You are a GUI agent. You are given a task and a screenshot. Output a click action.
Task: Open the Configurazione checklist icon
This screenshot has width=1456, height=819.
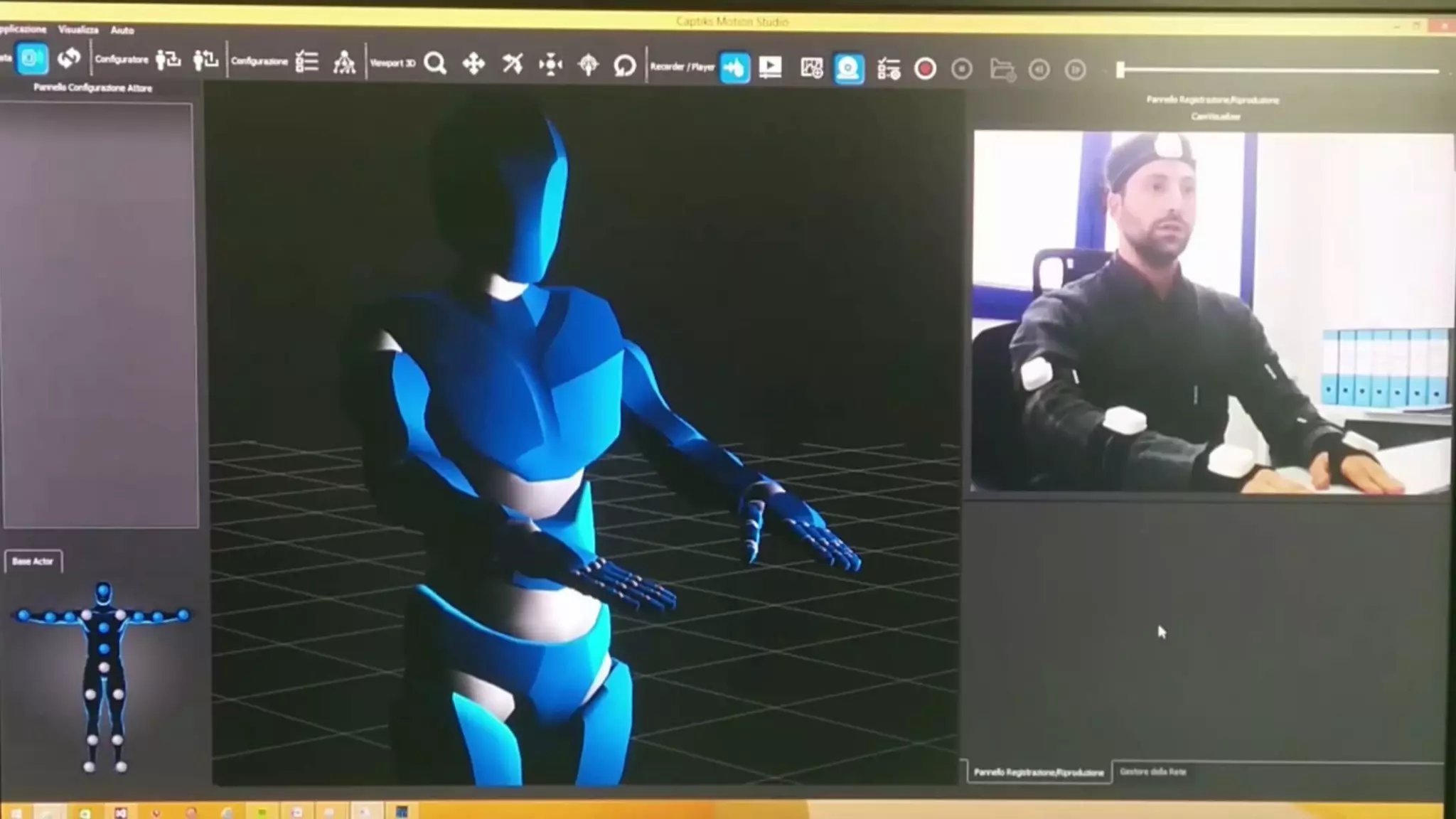pyautogui.click(x=306, y=62)
